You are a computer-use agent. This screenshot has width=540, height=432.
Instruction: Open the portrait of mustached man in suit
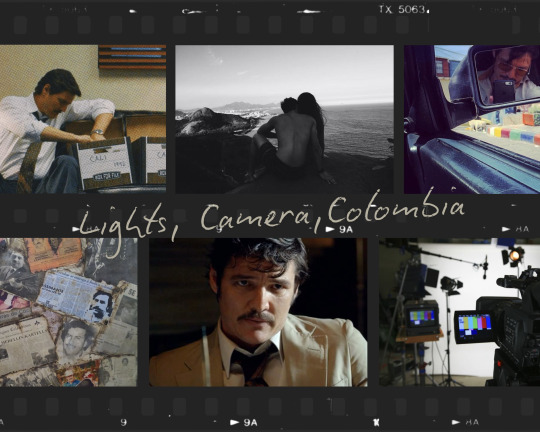coord(258,312)
